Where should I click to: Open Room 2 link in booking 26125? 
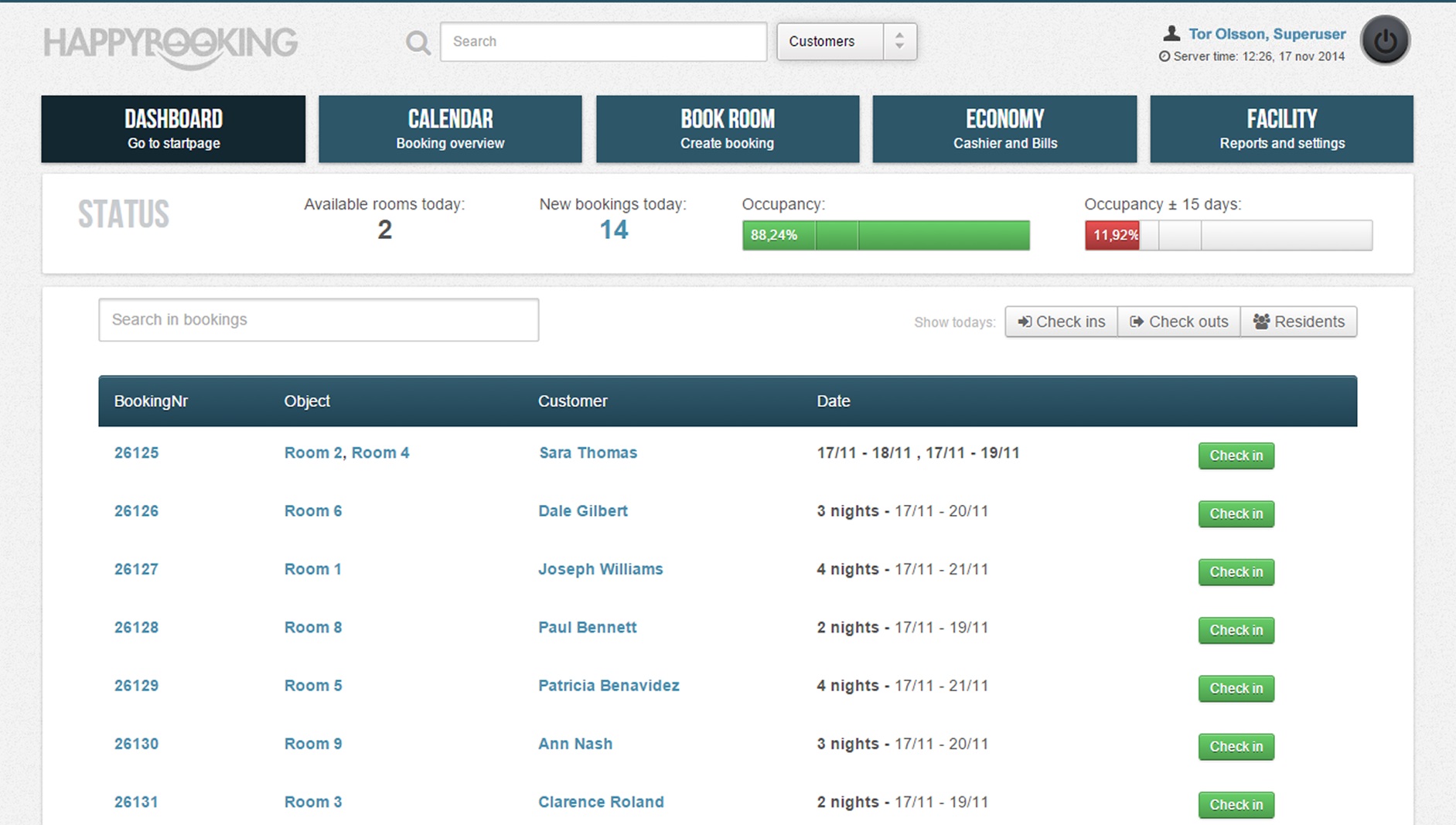pyautogui.click(x=312, y=453)
